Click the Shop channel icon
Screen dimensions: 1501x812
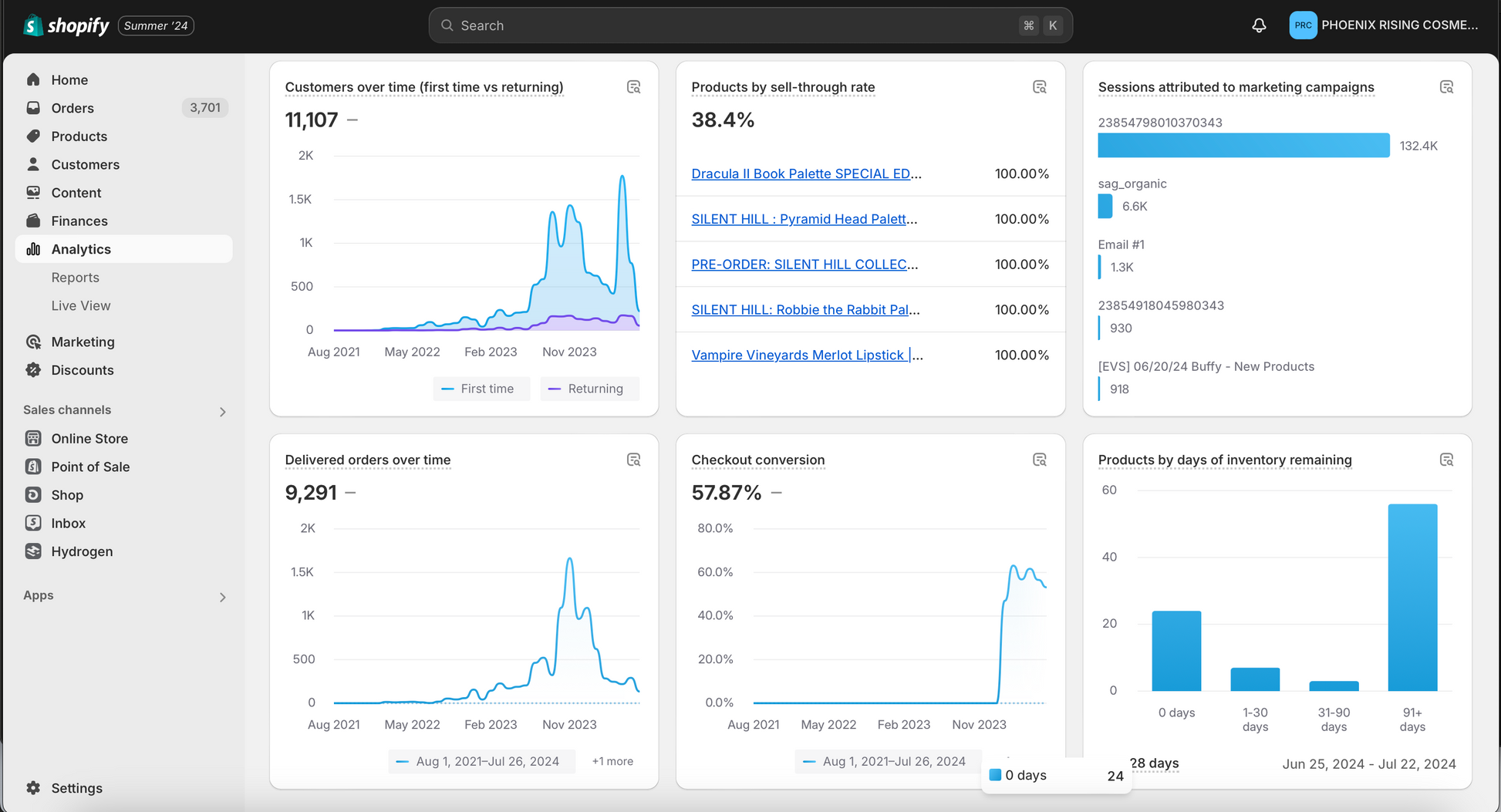33,494
